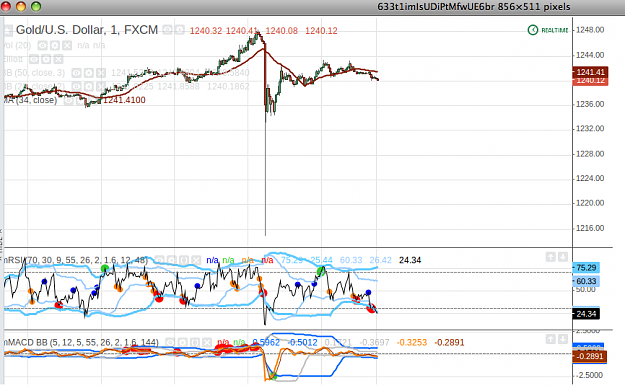The image size is (625, 388).
Task: Click the -2.5000 MACD axis value
Action: pyautogui.click(x=590, y=375)
